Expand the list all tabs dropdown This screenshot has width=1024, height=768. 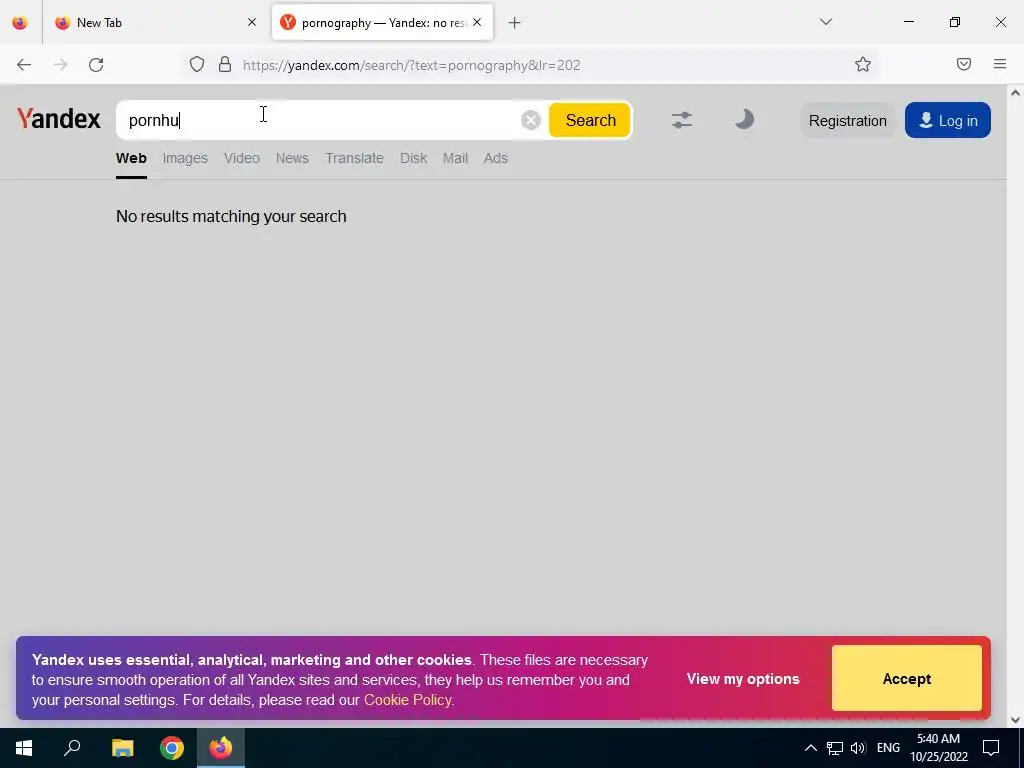click(825, 22)
